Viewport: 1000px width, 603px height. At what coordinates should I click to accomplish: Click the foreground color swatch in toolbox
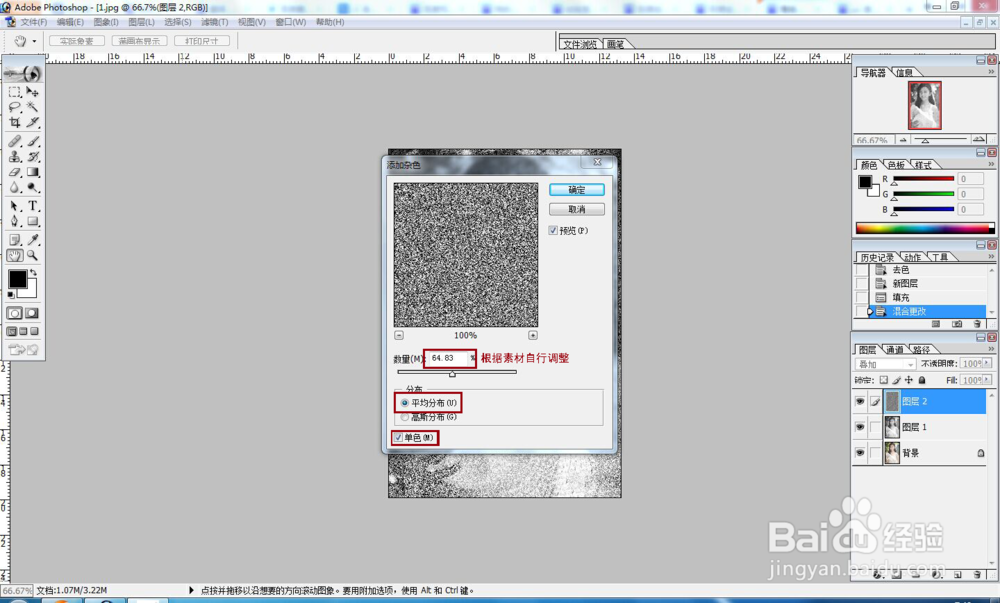click(x=17, y=279)
